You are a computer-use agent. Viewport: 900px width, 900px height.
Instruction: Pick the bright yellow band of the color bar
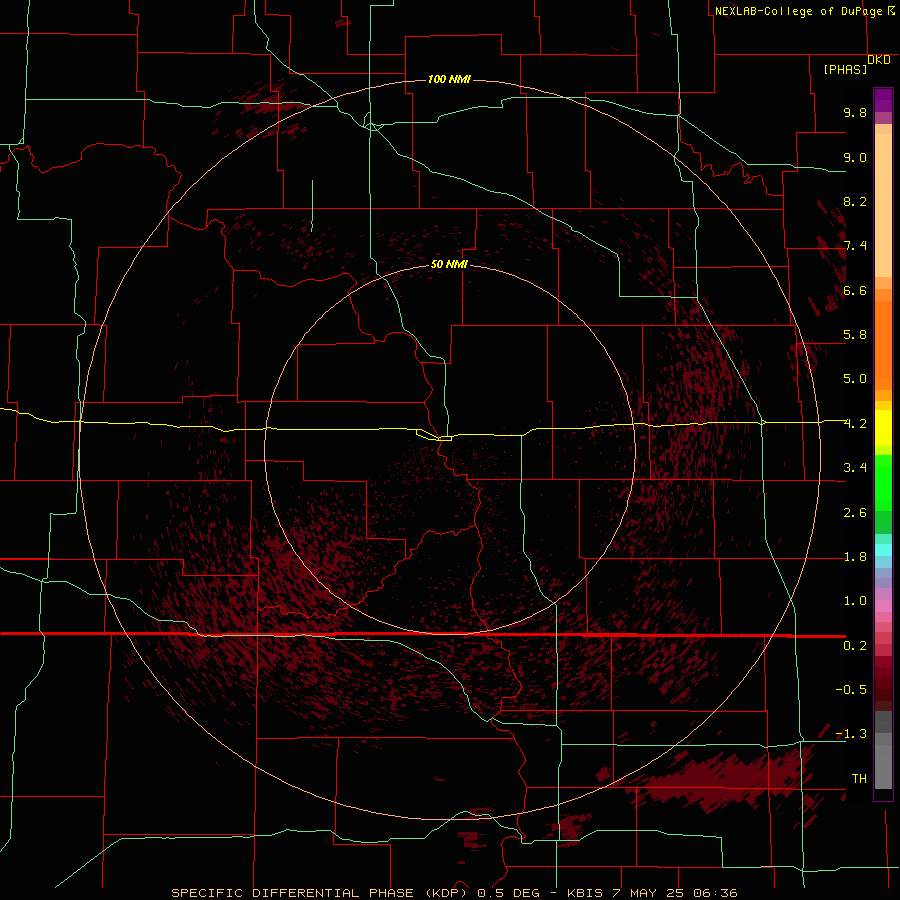click(x=883, y=428)
